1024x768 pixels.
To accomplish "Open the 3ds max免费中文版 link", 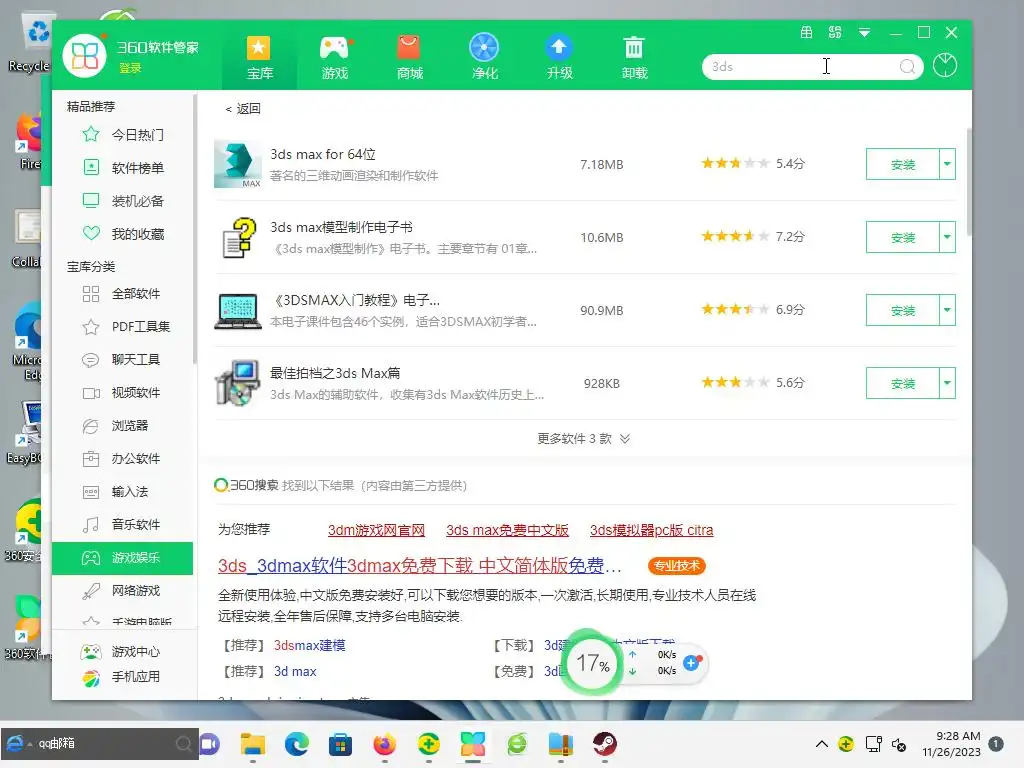I will point(507,530).
